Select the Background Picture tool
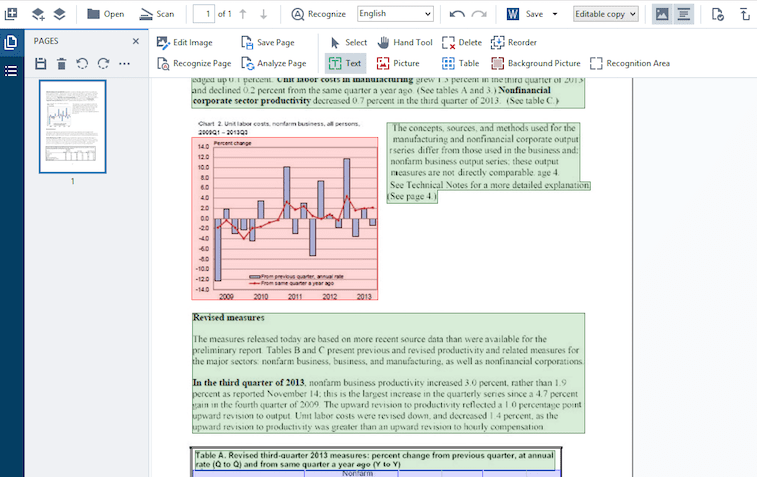Screen dimensions: 757x477 point(535,63)
